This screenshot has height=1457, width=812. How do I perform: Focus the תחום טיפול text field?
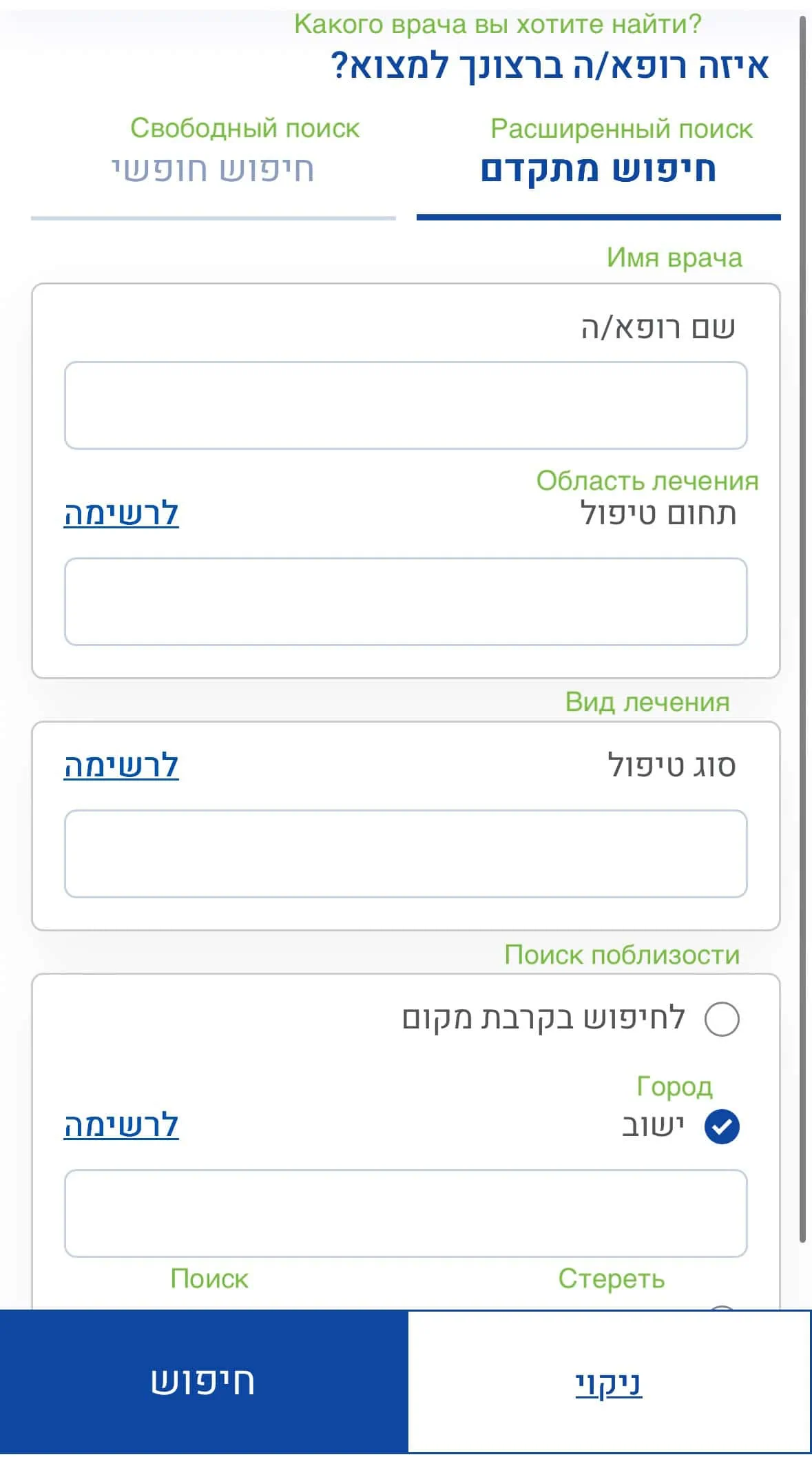pos(406,601)
